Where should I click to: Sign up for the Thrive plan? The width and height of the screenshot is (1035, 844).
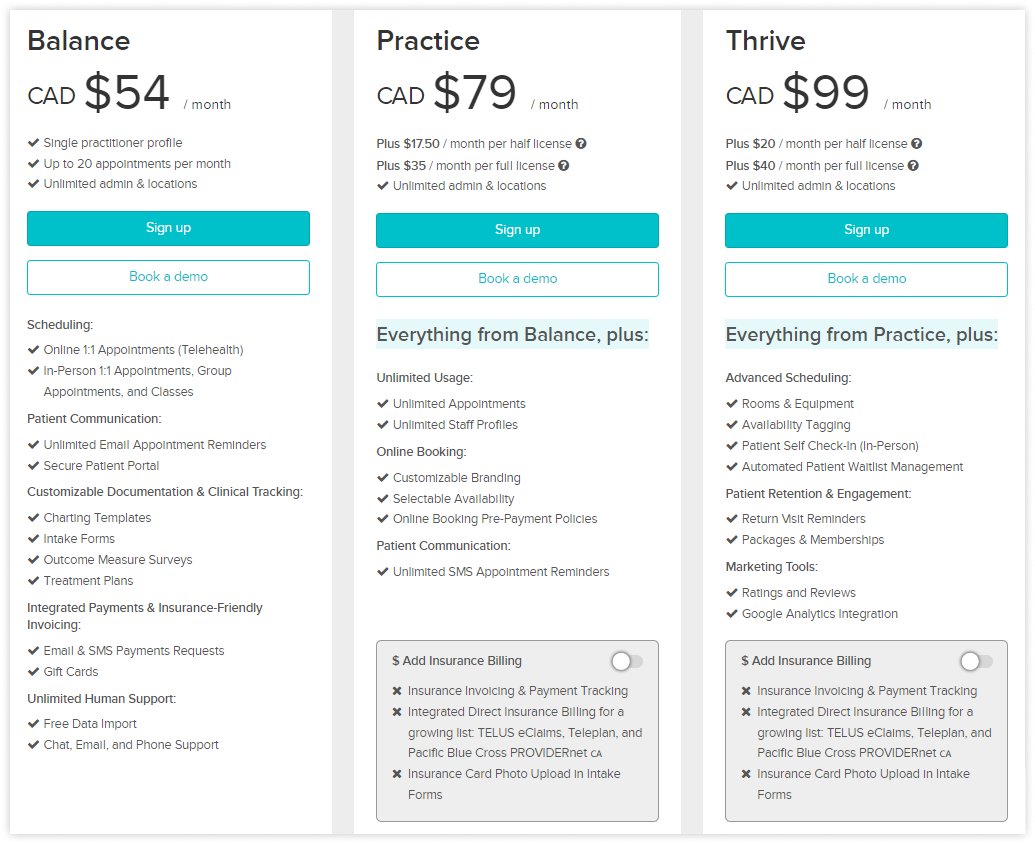pyautogui.click(x=866, y=230)
